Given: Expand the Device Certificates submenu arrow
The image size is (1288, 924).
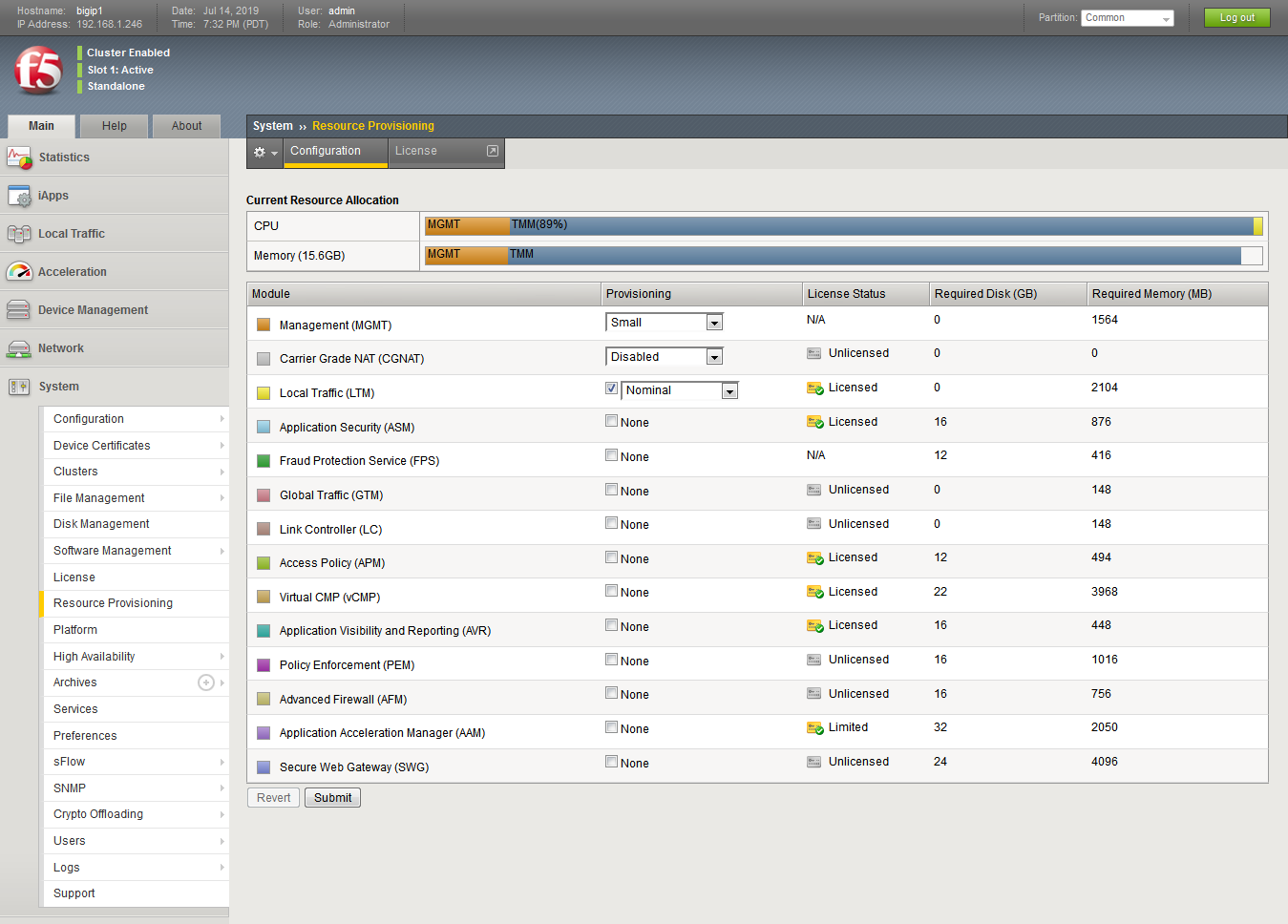Looking at the screenshot, I should click(222, 446).
